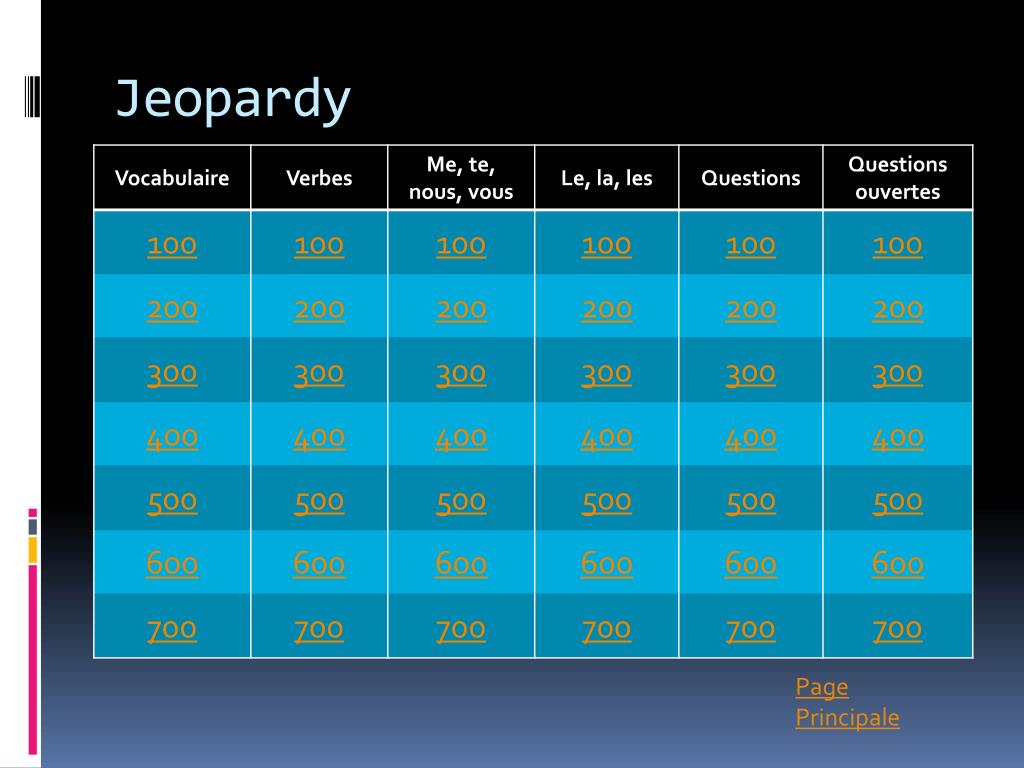The image size is (1024, 768).
Task: Pick the 600 link under Questions column
Action: tap(751, 564)
